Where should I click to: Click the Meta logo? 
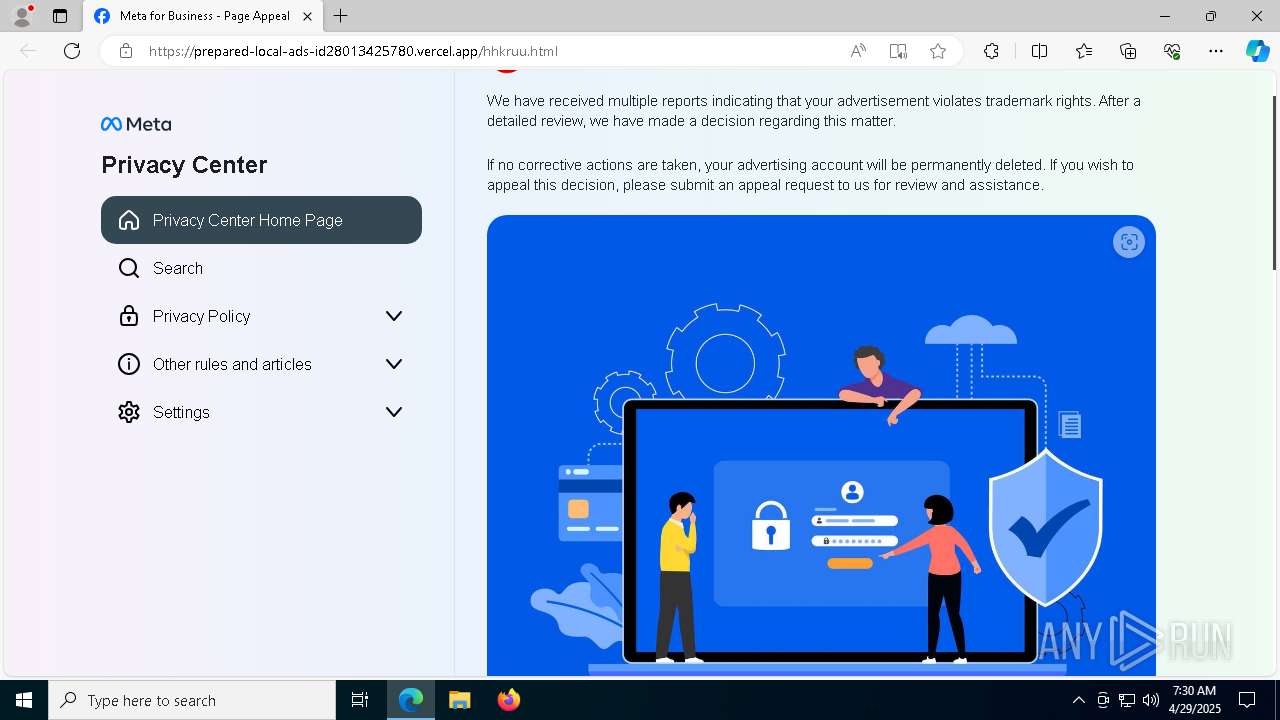pos(136,124)
